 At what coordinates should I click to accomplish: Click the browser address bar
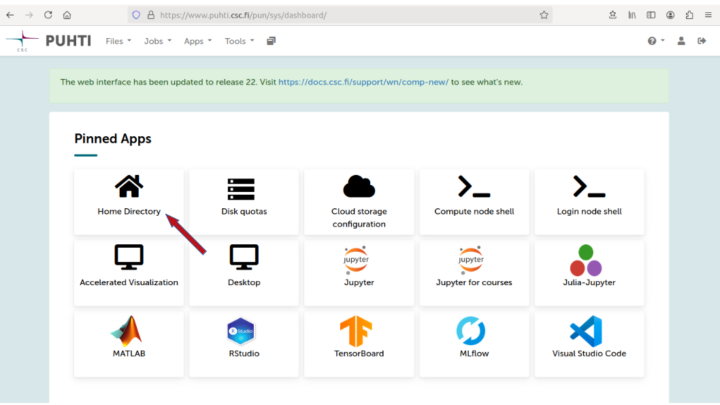(x=340, y=15)
